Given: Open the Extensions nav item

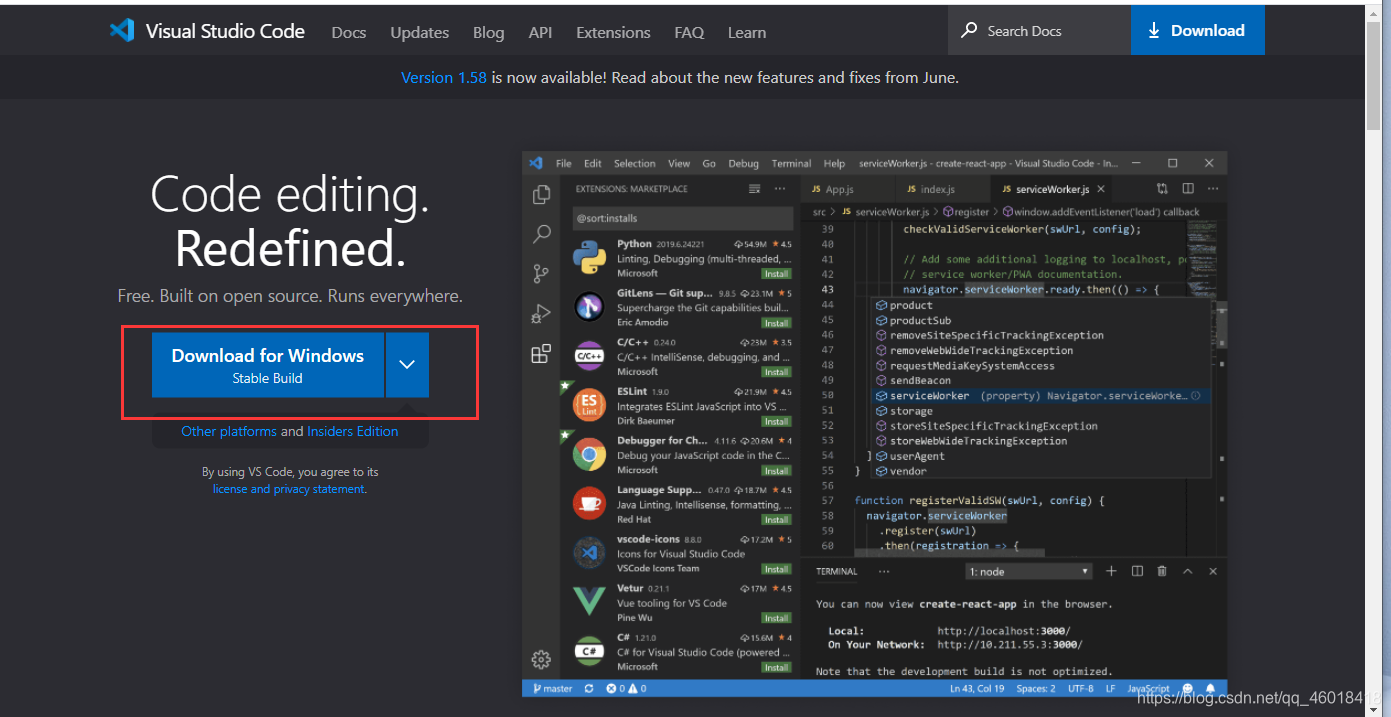Looking at the screenshot, I should [x=613, y=32].
